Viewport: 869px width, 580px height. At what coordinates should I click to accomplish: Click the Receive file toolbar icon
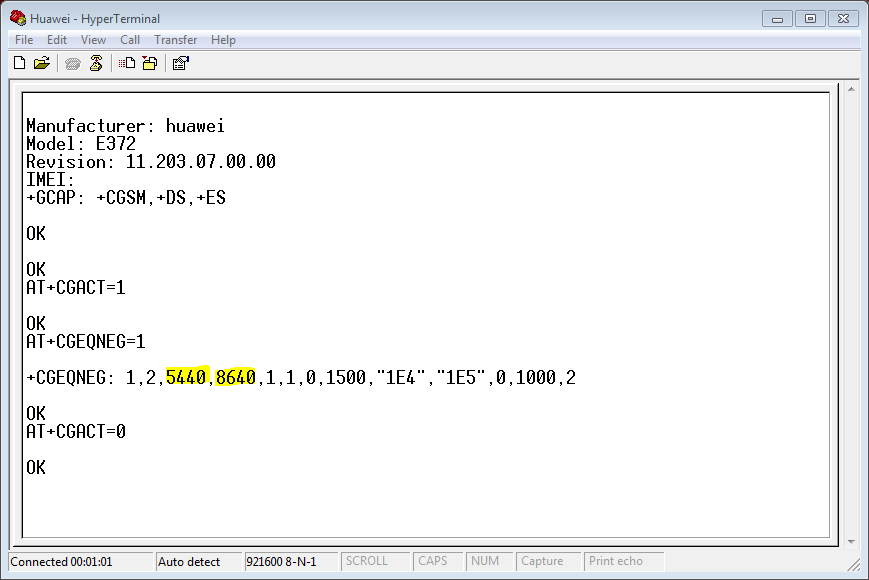tap(150, 63)
